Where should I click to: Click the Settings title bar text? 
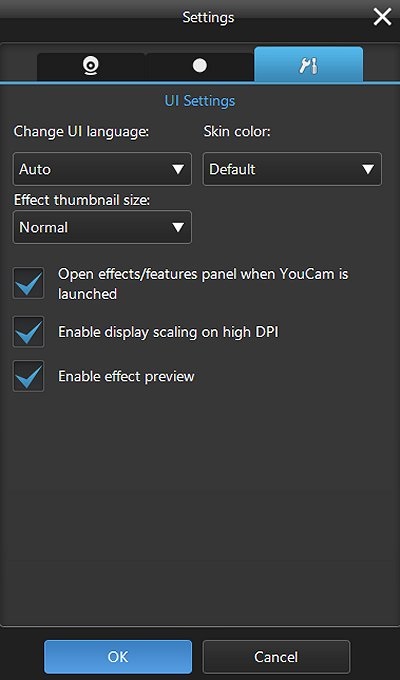(208, 18)
